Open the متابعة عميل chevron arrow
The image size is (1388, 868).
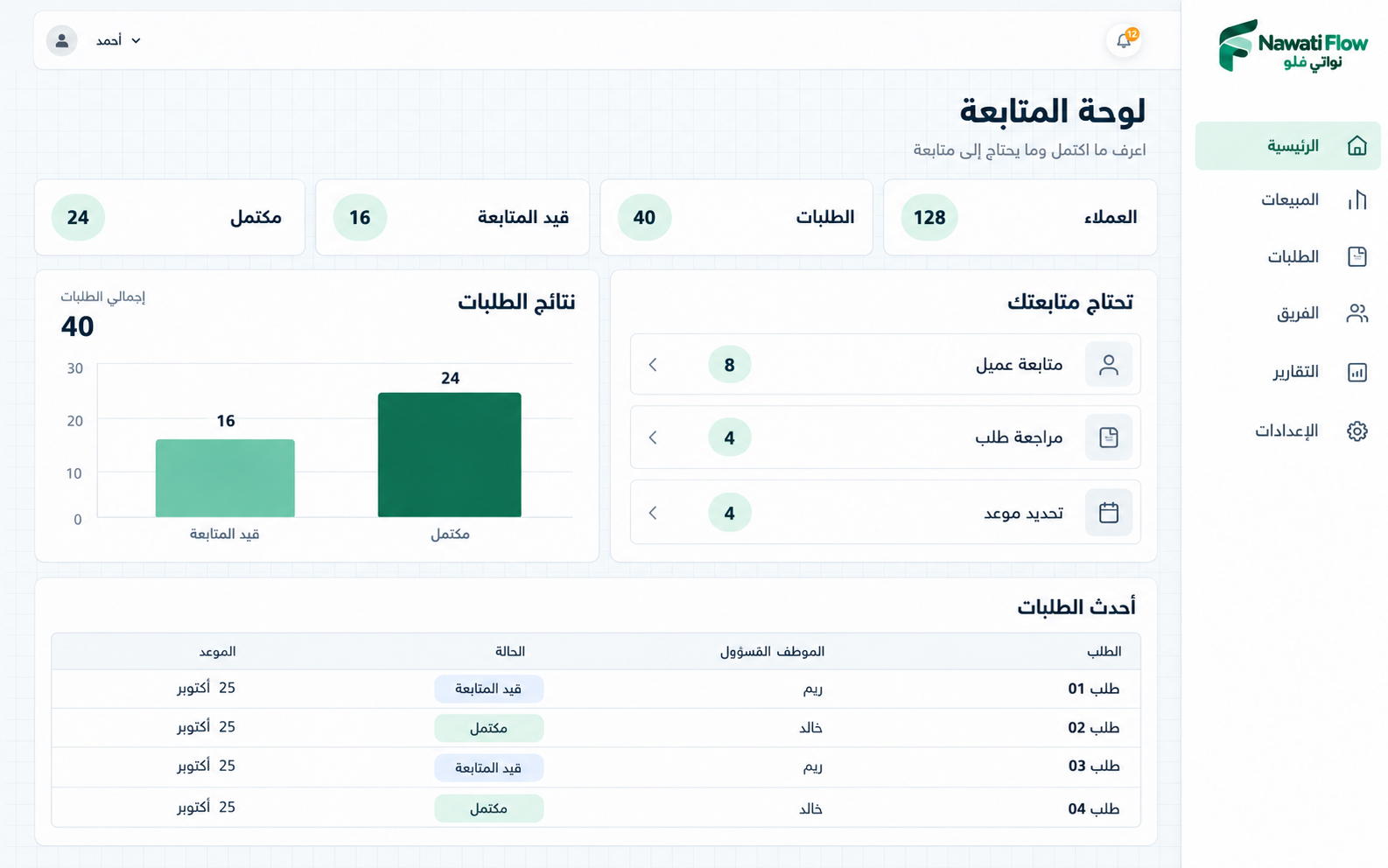coord(653,365)
